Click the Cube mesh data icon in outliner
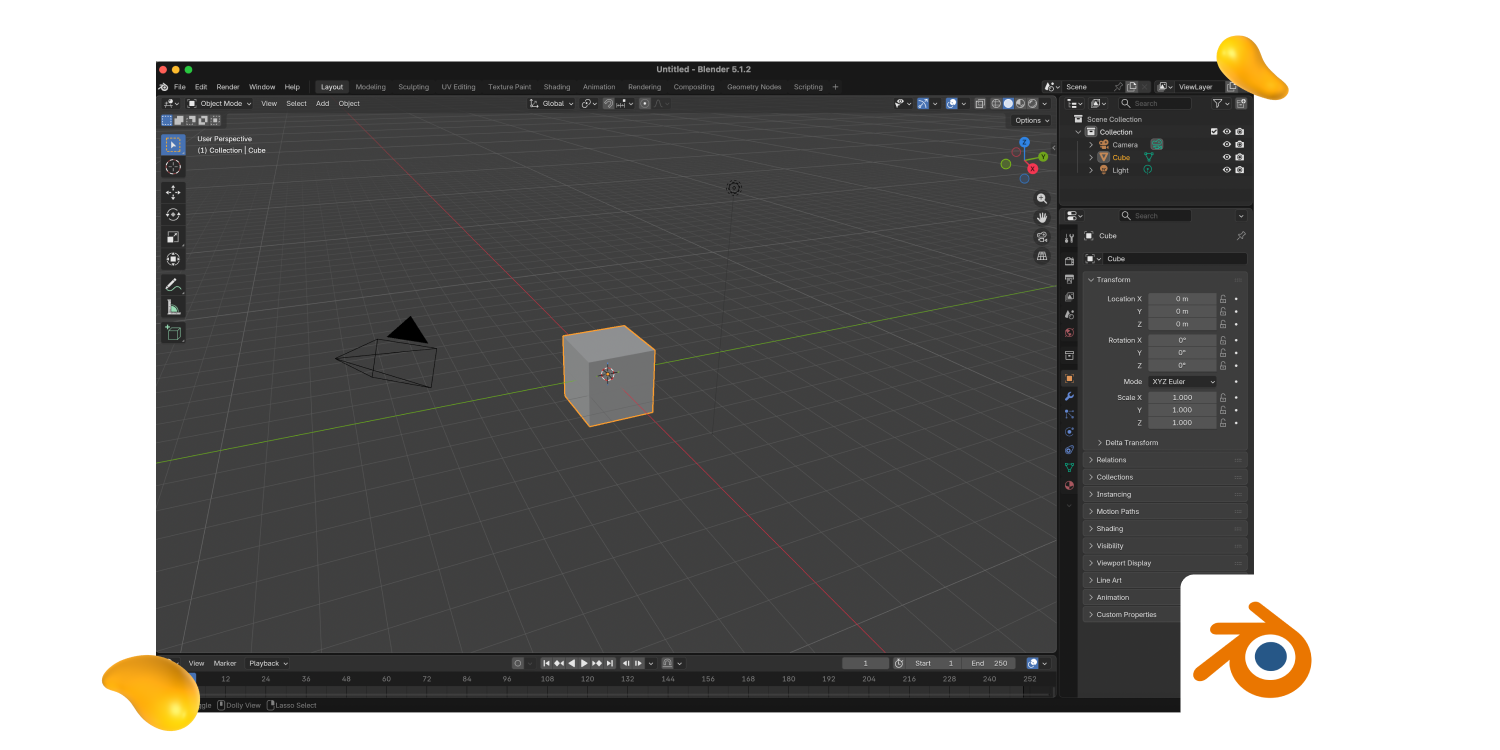 click(1149, 157)
